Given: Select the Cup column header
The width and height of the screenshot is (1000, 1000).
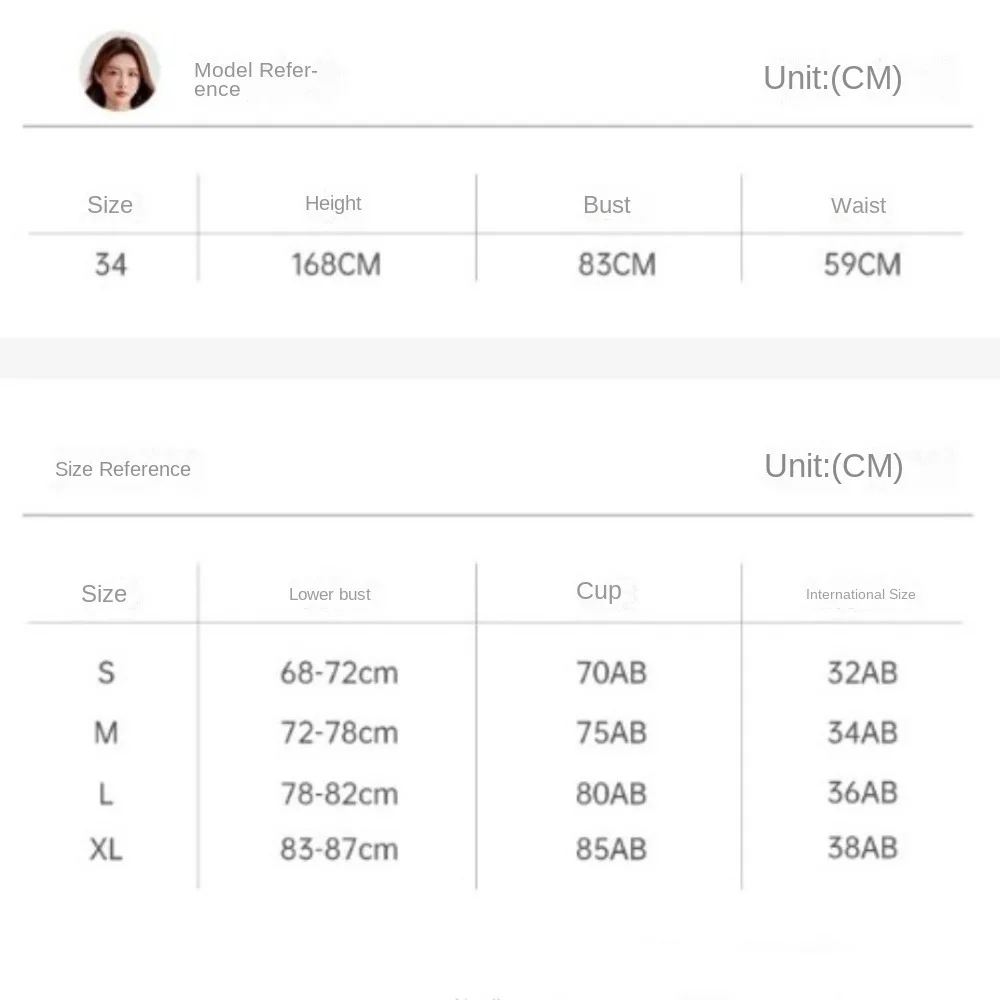Looking at the screenshot, I should pyautogui.click(x=598, y=591).
